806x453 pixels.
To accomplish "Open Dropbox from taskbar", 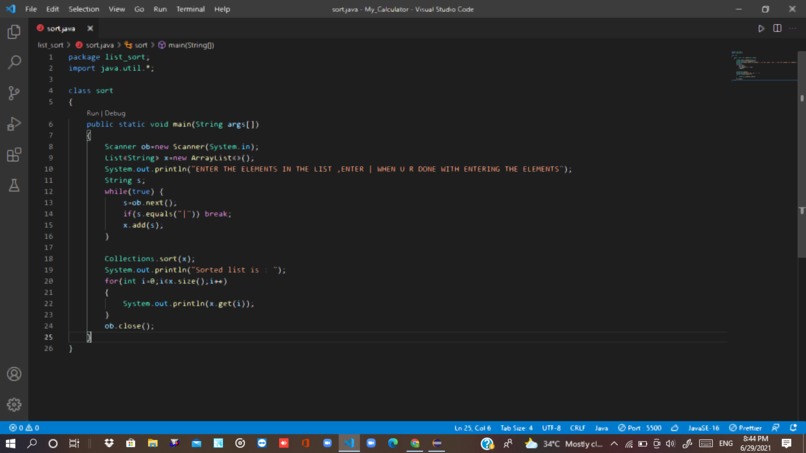I will [109, 443].
